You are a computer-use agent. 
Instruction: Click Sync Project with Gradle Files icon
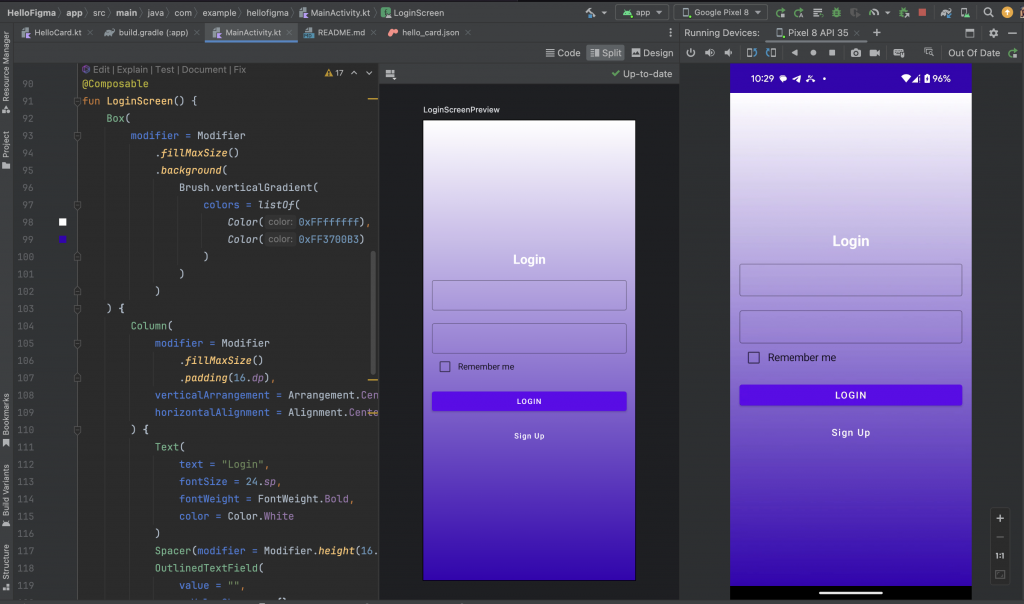[x=946, y=12]
